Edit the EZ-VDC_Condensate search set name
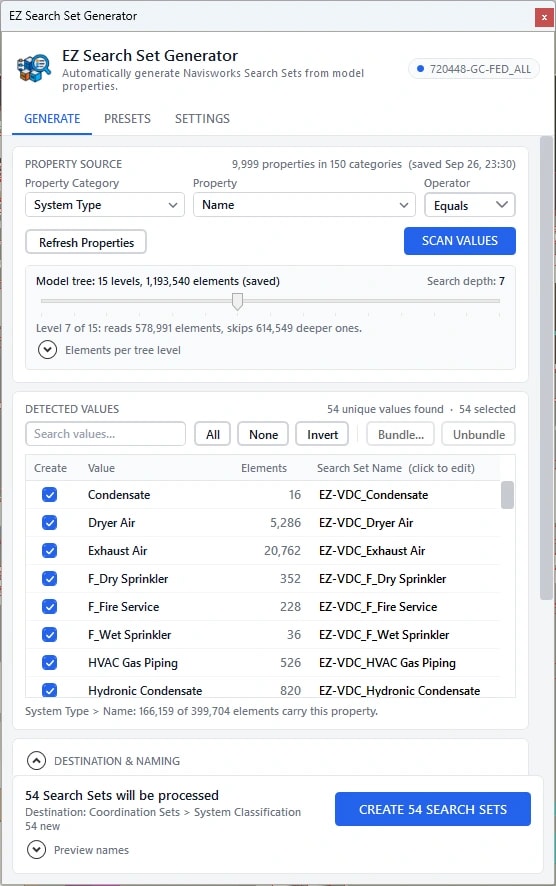Image resolution: width=556 pixels, height=886 pixels. tap(373, 495)
